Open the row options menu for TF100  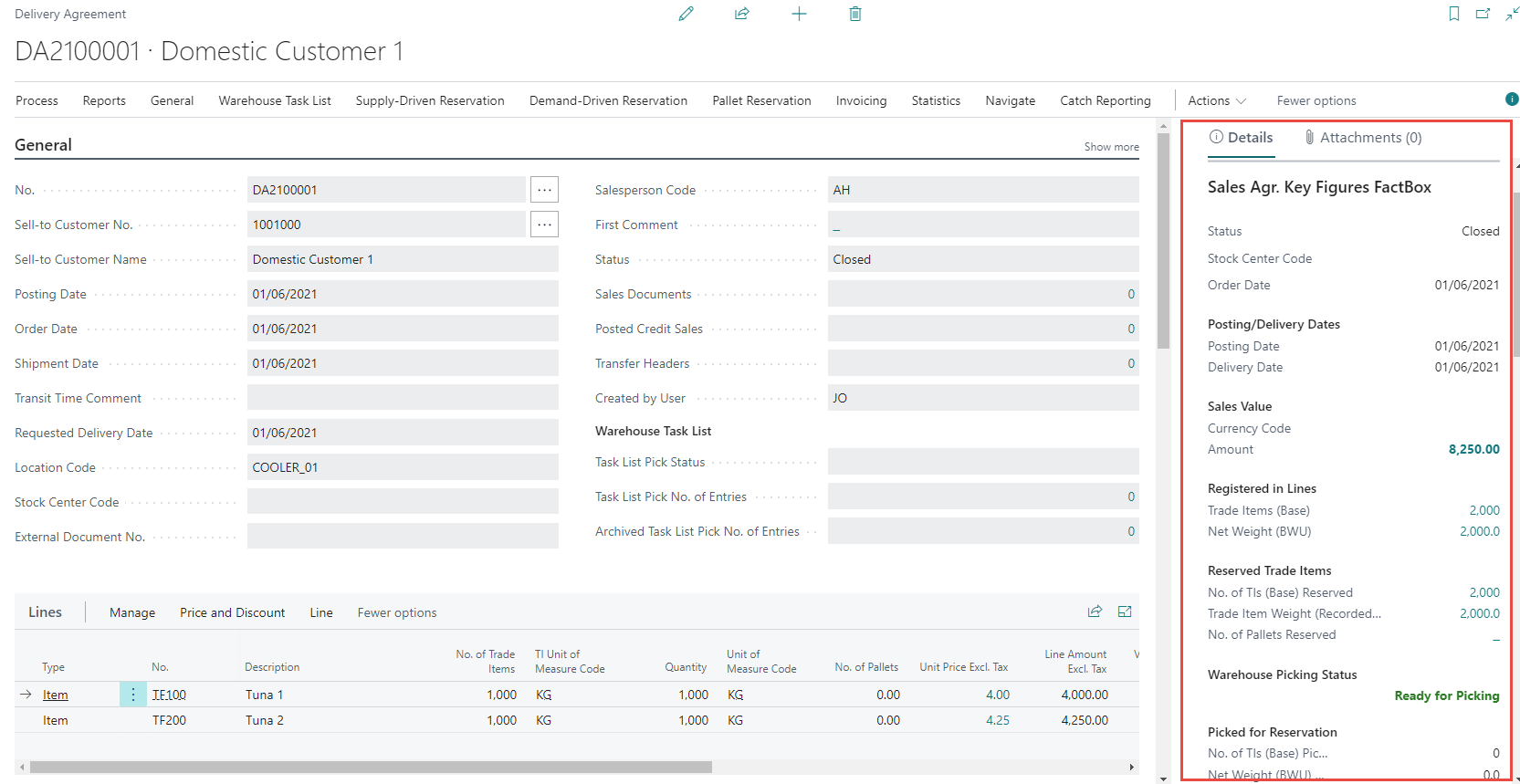pyautogui.click(x=133, y=695)
